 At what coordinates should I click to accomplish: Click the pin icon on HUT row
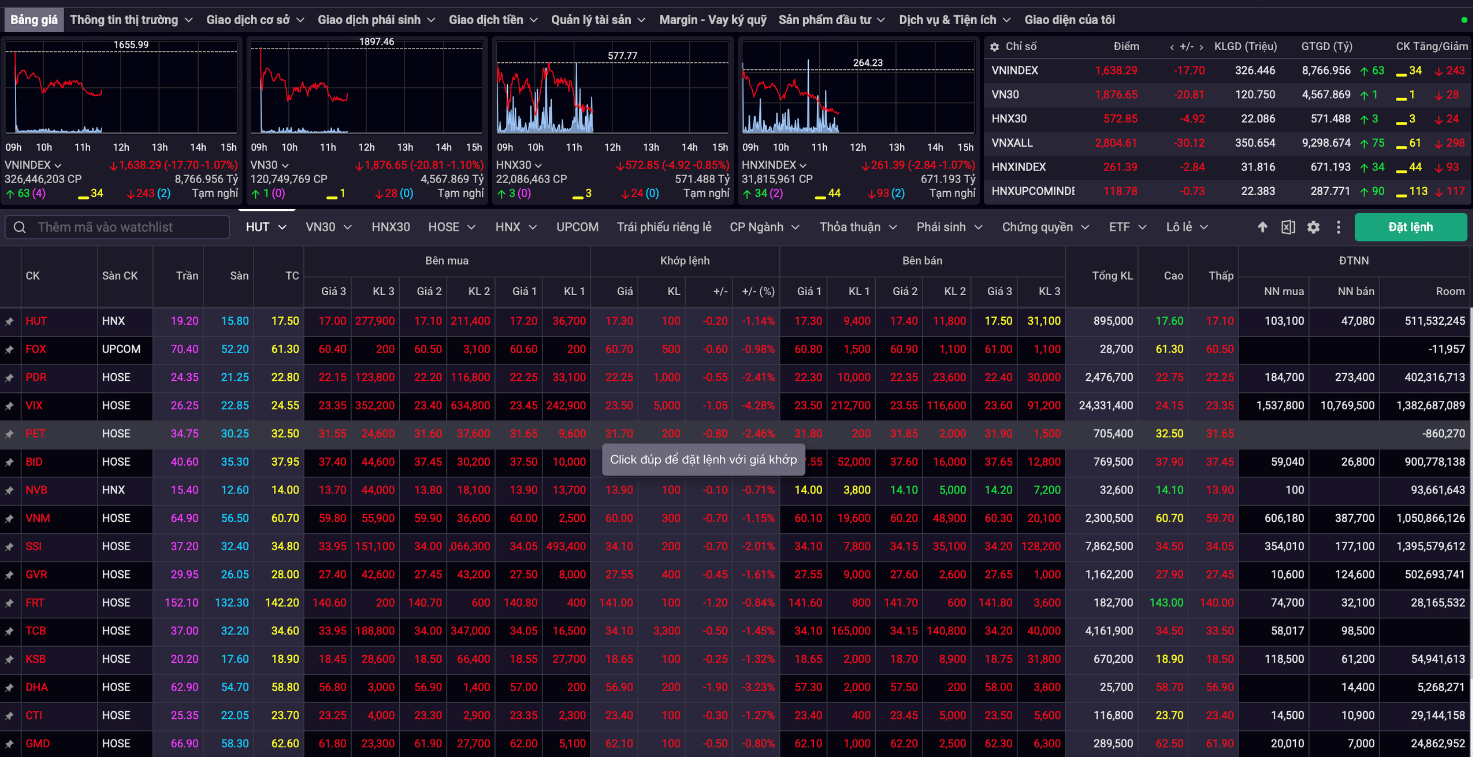point(9,321)
